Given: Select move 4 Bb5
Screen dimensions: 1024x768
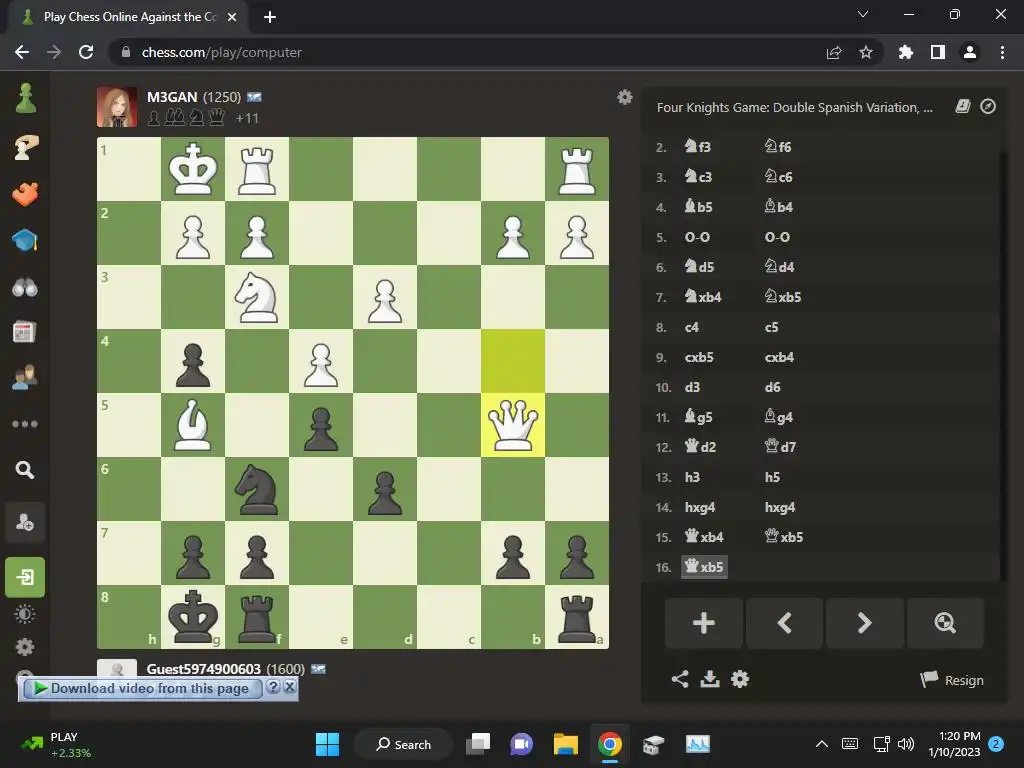Looking at the screenshot, I should click(698, 206).
